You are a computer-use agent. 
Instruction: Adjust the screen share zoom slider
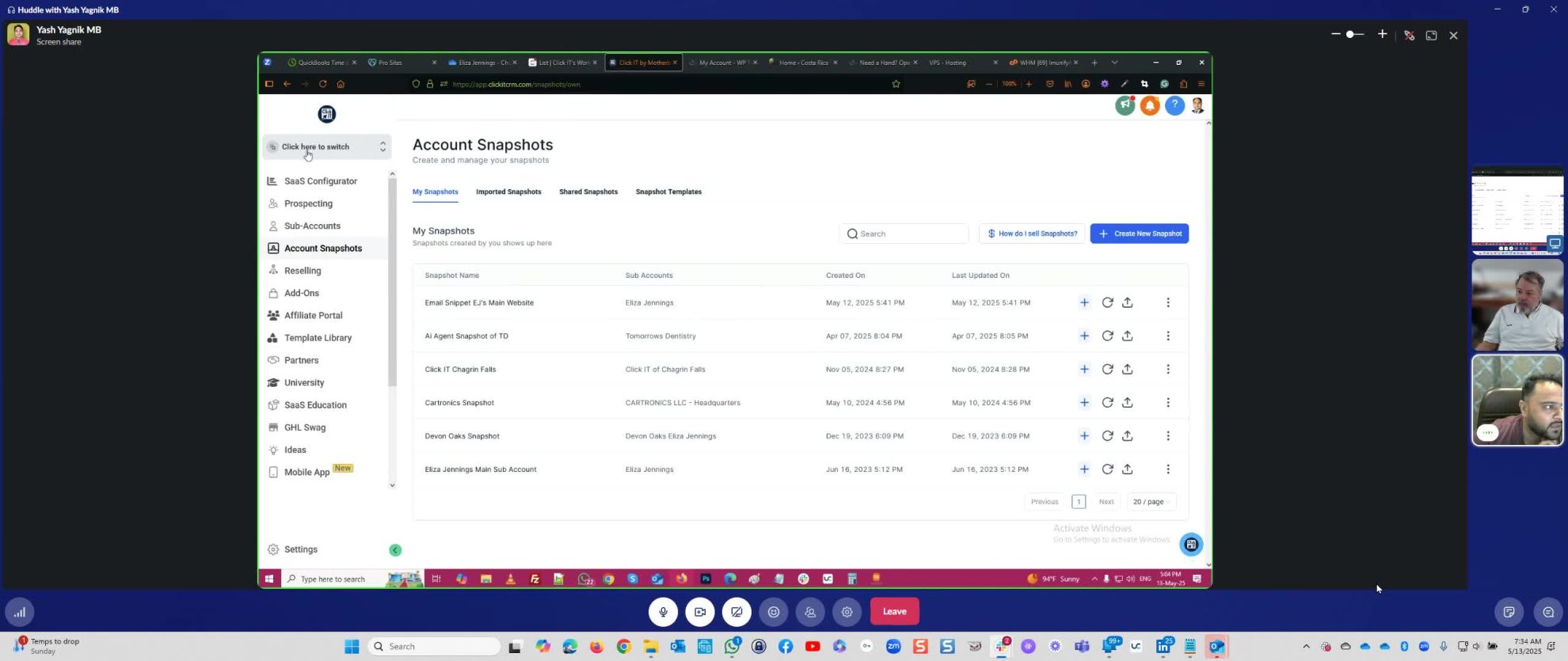click(x=1355, y=34)
